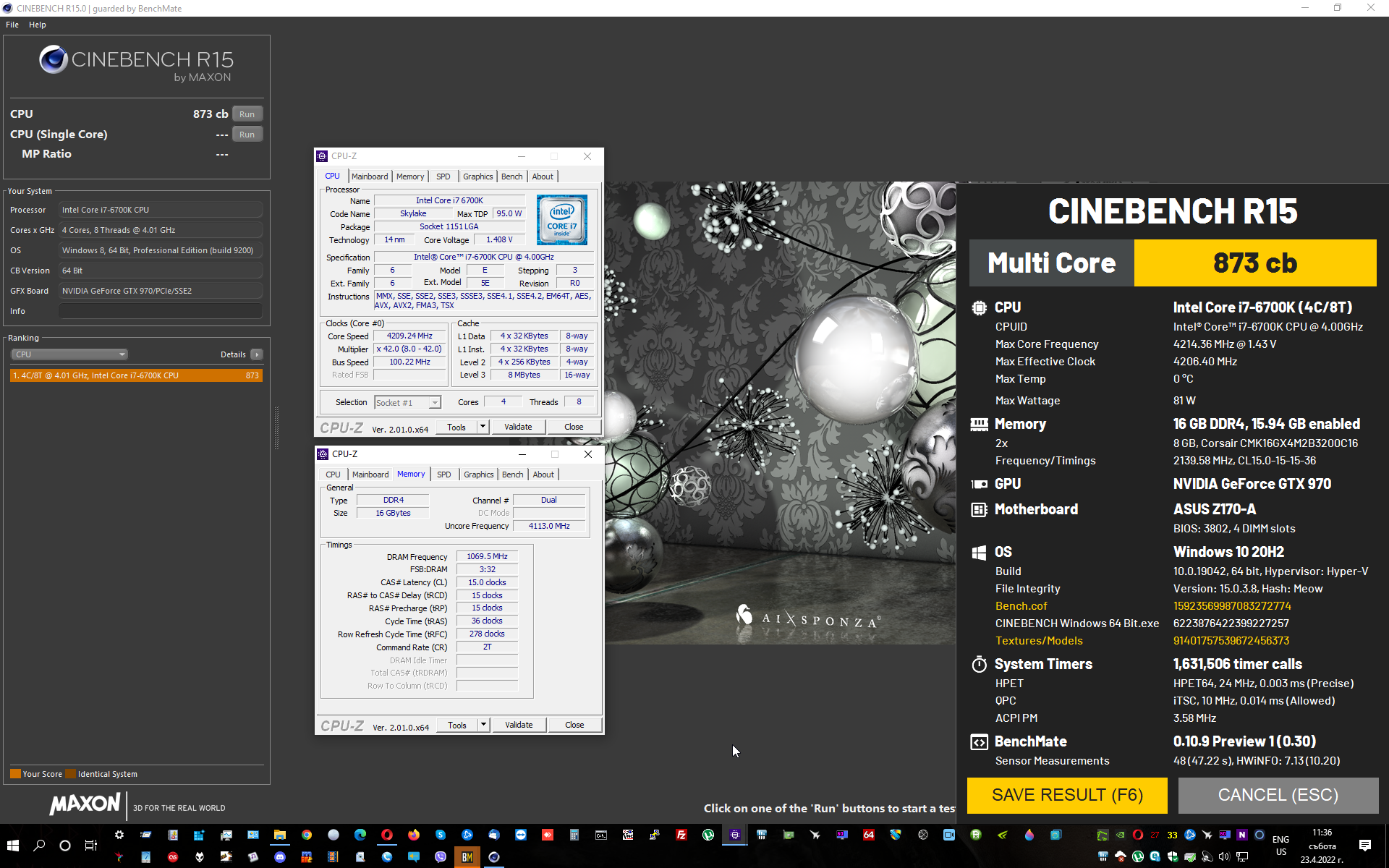Open Skype from the taskbar
Image resolution: width=1389 pixels, height=868 pixels.
(x=441, y=835)
